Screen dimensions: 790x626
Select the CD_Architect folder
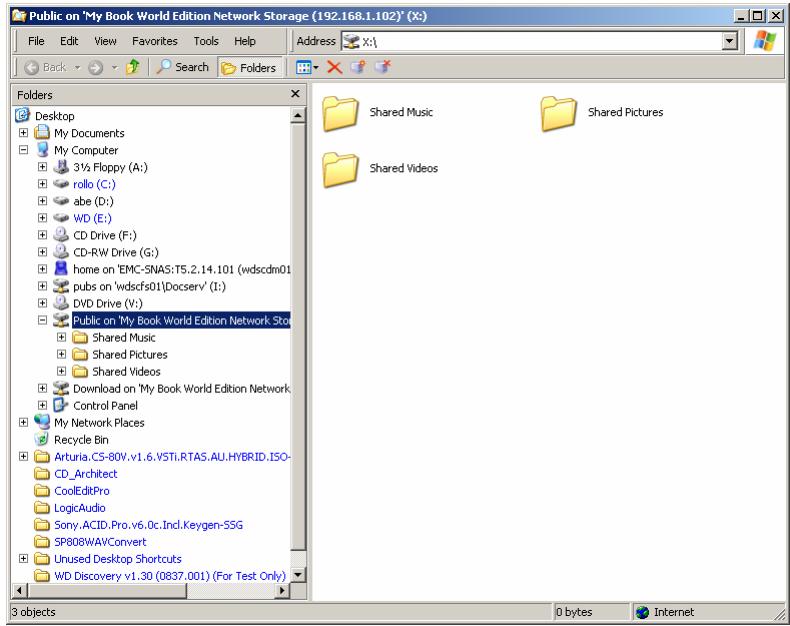click(86, 474)
